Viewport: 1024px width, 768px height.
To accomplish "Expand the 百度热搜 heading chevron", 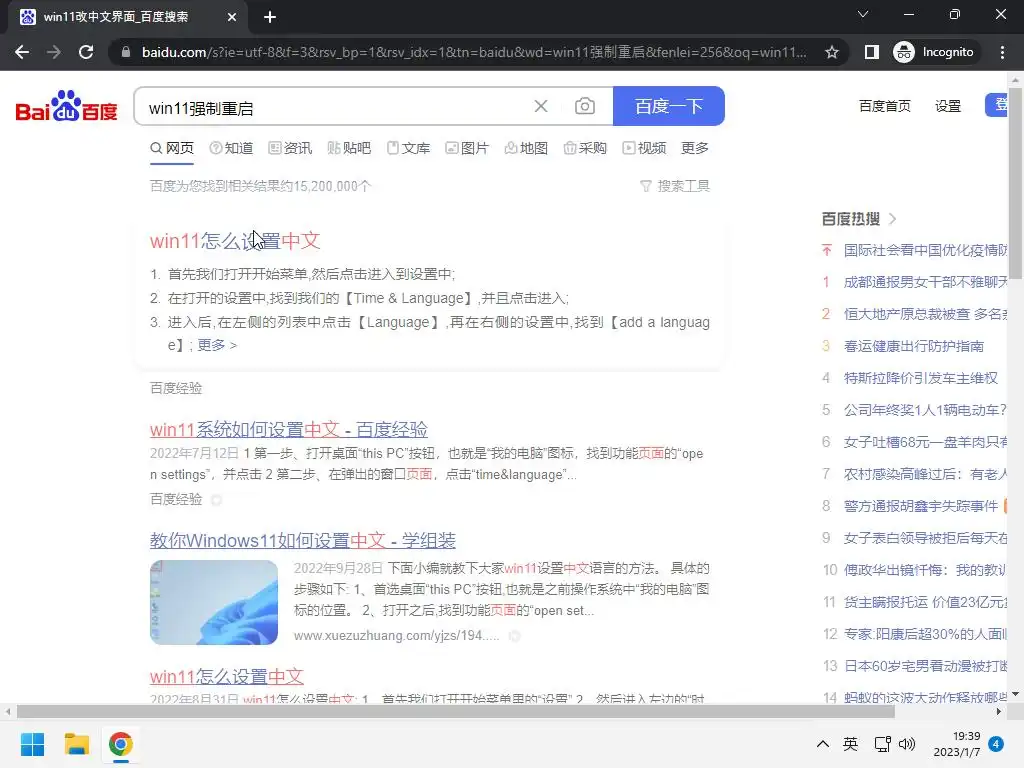I will pyautogui.click(x=893, y=219).
